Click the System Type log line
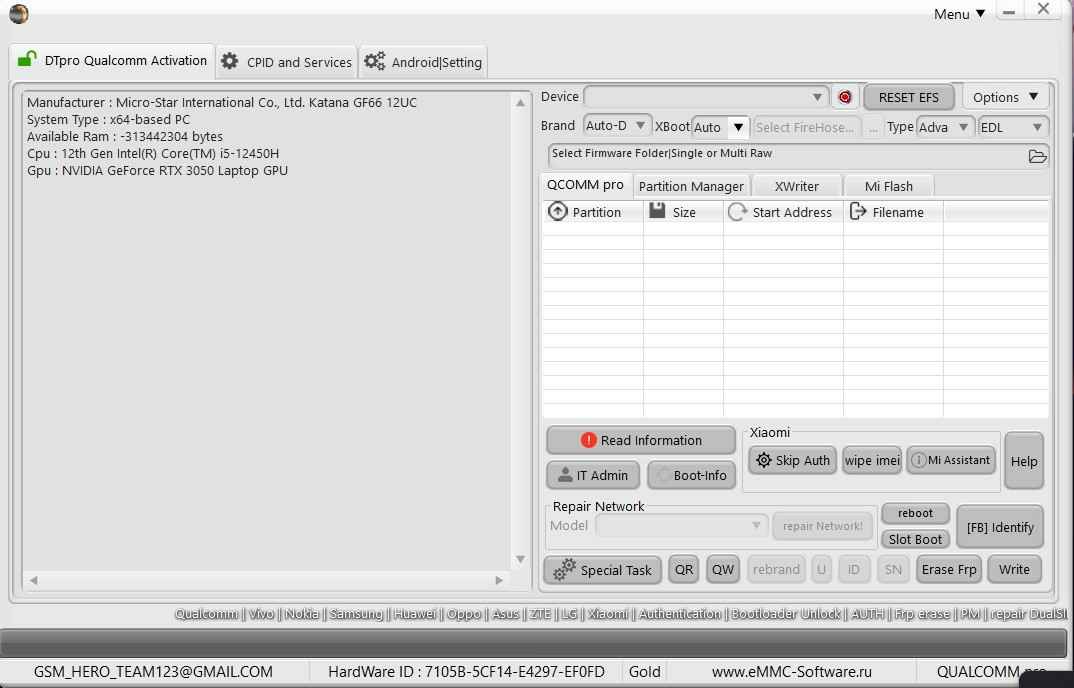 [108, 119]
